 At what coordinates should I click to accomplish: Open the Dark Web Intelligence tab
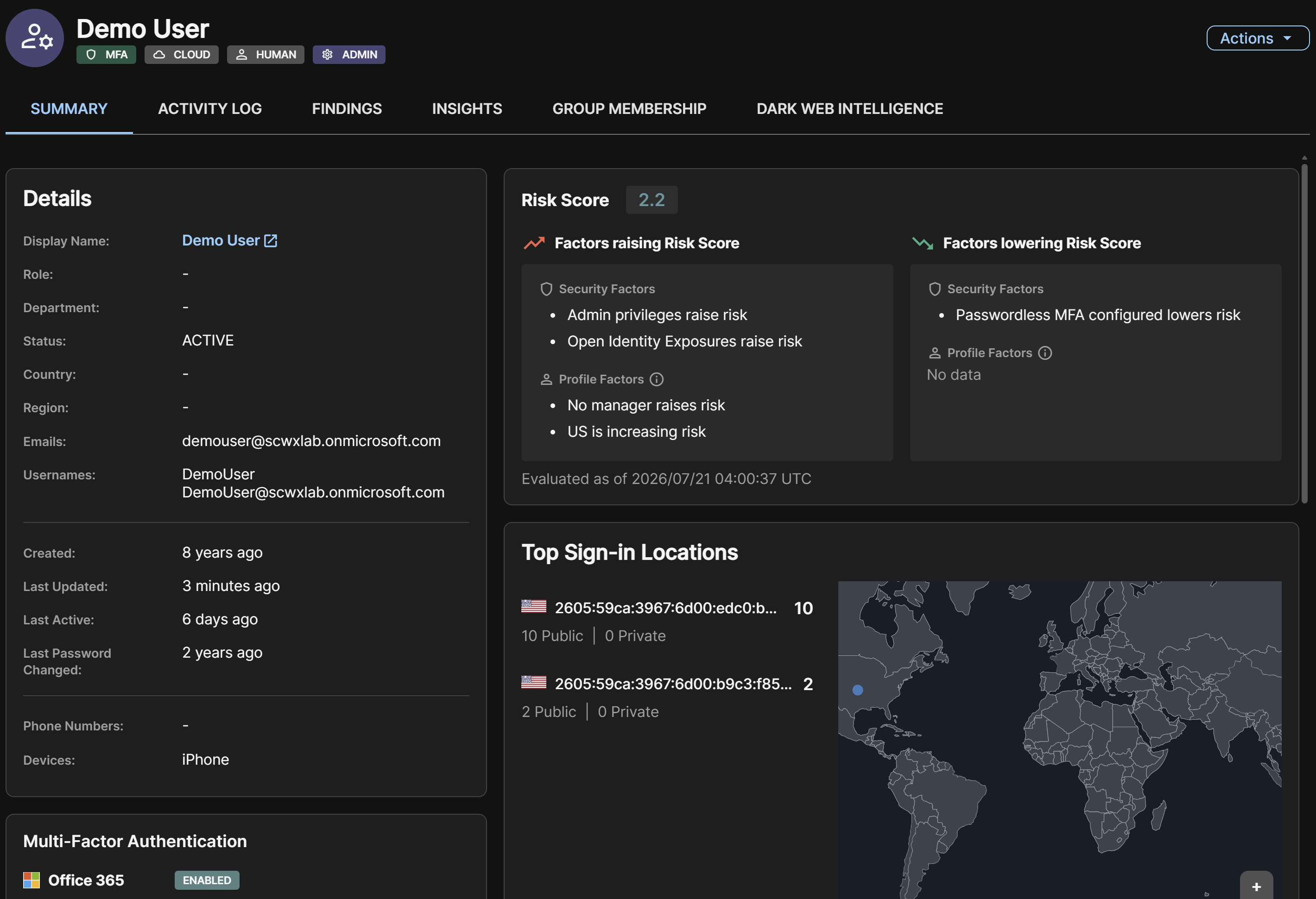[849, 109]
